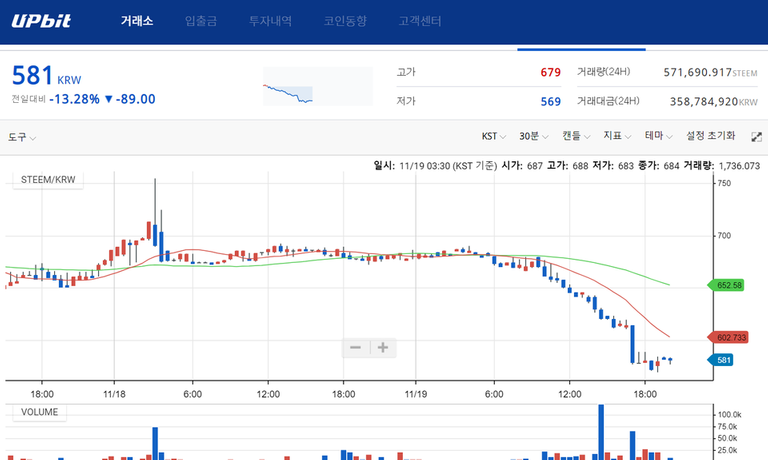The height and width of the screenshot is (460, 768).
Task: Open the 테마 theme dropdown
Action: tap(658, 136)
